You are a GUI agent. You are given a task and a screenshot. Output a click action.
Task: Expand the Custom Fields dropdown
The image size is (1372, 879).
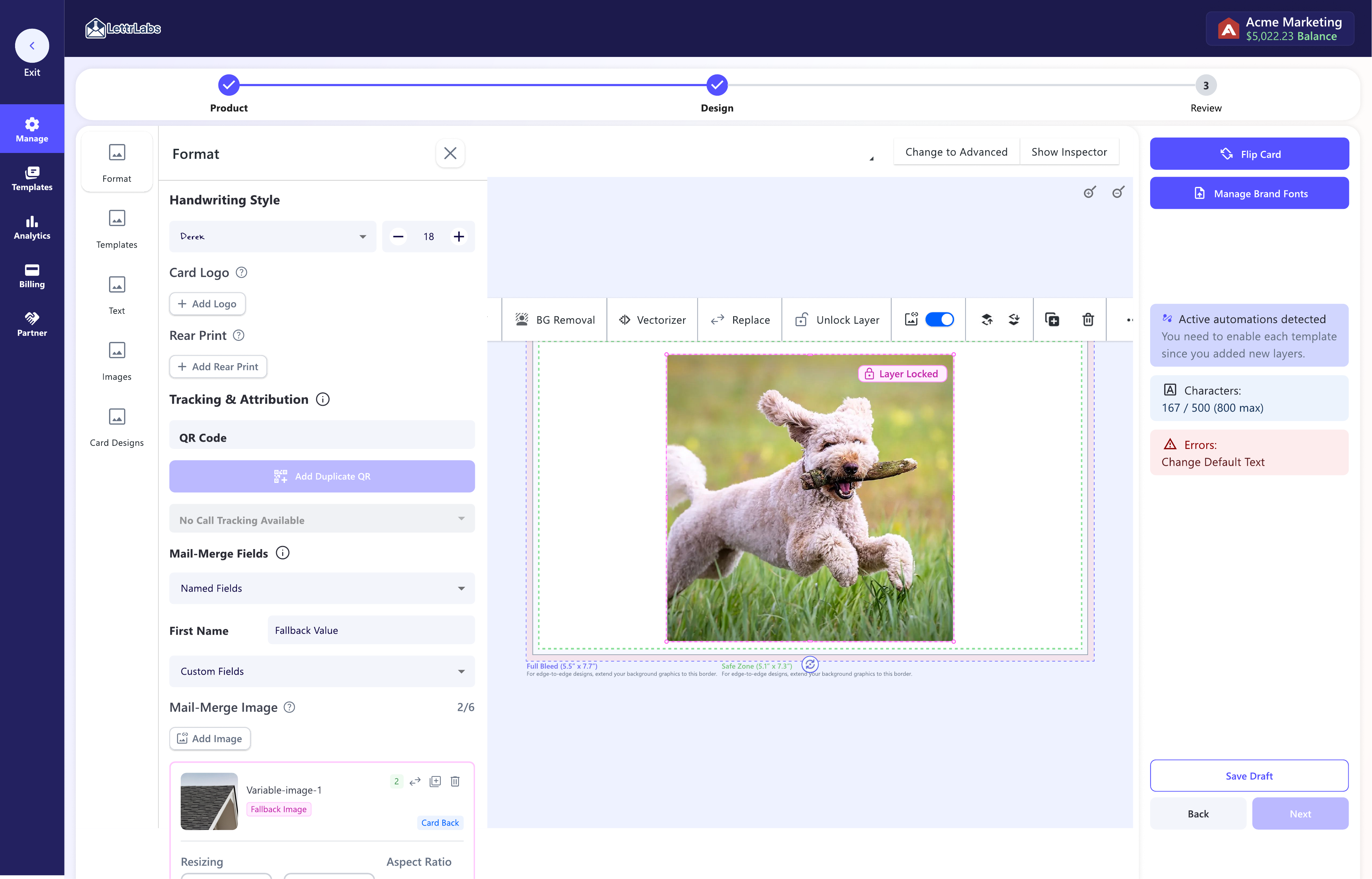pyautogui.click(x=322, y=671)
